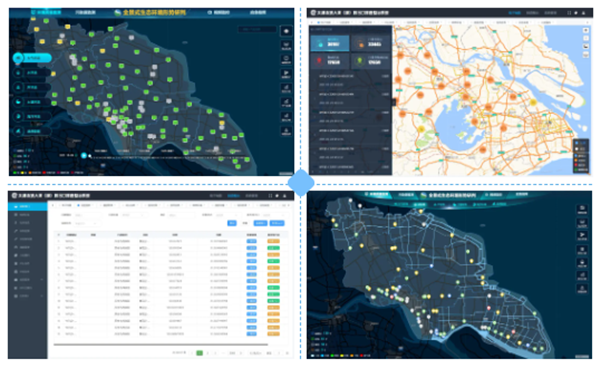The width and height of the screenshot is (600, 368).
Task: Select the cyan statistics card in the road-map window
Action: pos(330,43)
